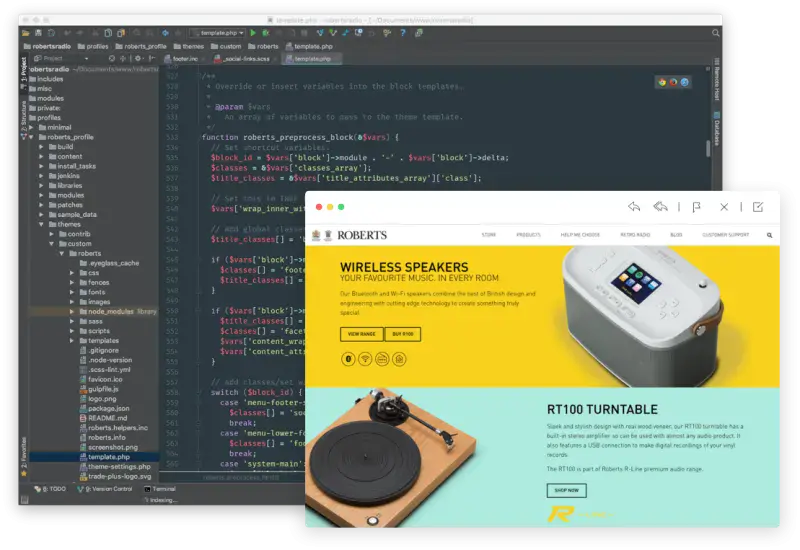Click the hide panel icon in the Project header
This screenshot has width=800, height=550.
point(152,59)
